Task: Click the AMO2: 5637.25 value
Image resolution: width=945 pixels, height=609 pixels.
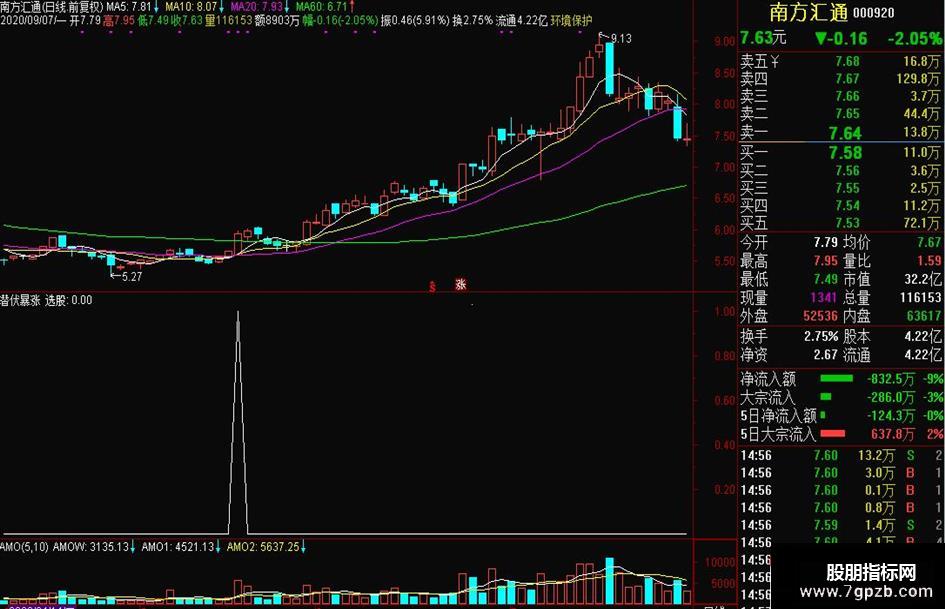Action: pos(263,547)
